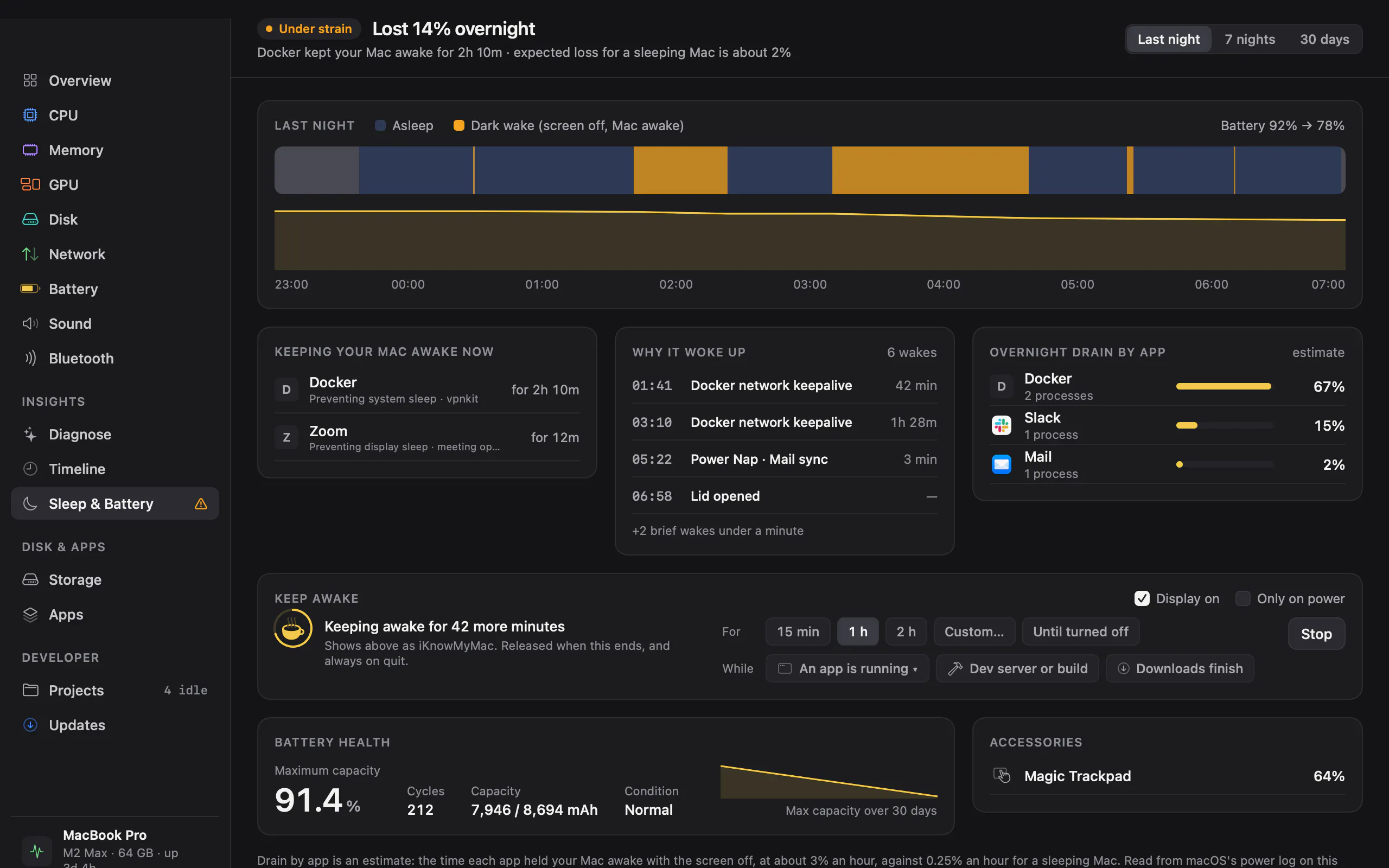Click the large 03:10 dark wake segment
Viewport: 1389px width, 868px height.
coord(930,170)
